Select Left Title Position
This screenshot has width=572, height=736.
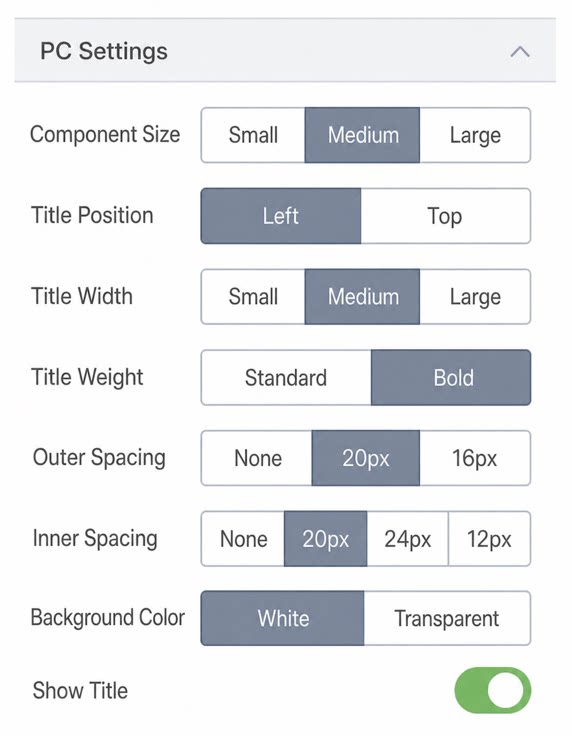click(x=281, y=216)
